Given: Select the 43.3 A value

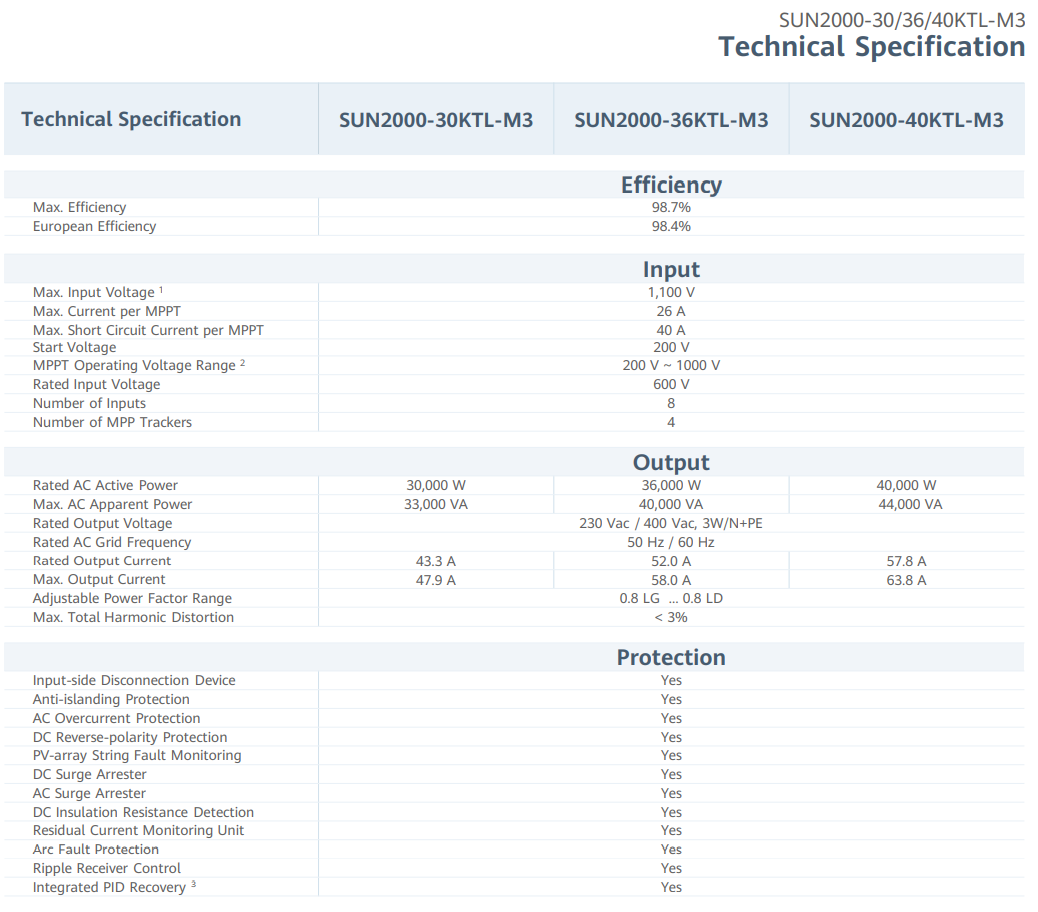Looking at the screenshot, I should click(x=436, y=561).
